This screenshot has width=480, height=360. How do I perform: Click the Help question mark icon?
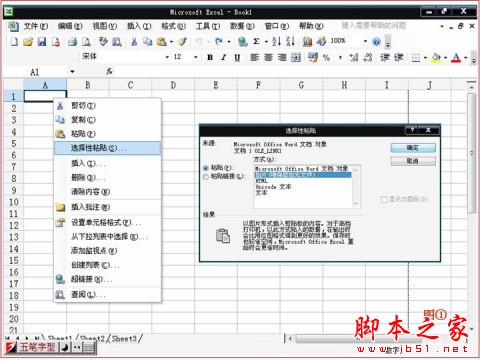(376, 41)
